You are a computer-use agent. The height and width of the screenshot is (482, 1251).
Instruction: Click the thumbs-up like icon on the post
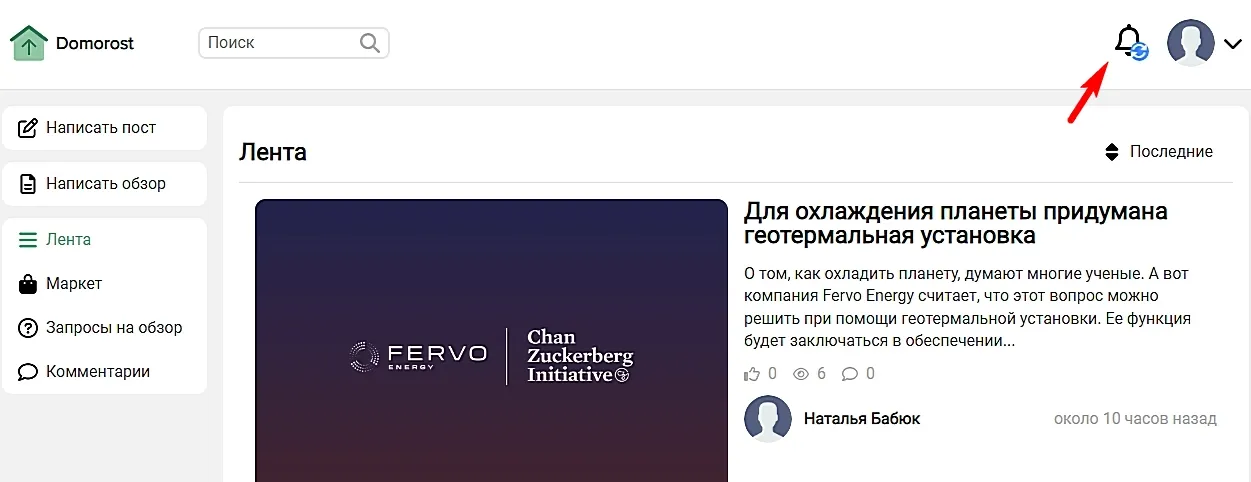[x=752, y=374]
